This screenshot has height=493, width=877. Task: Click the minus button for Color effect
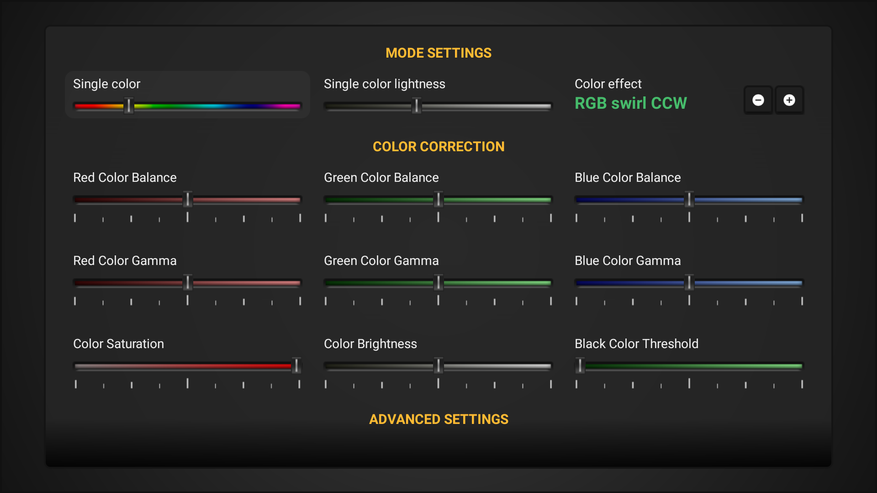(758, 100)
